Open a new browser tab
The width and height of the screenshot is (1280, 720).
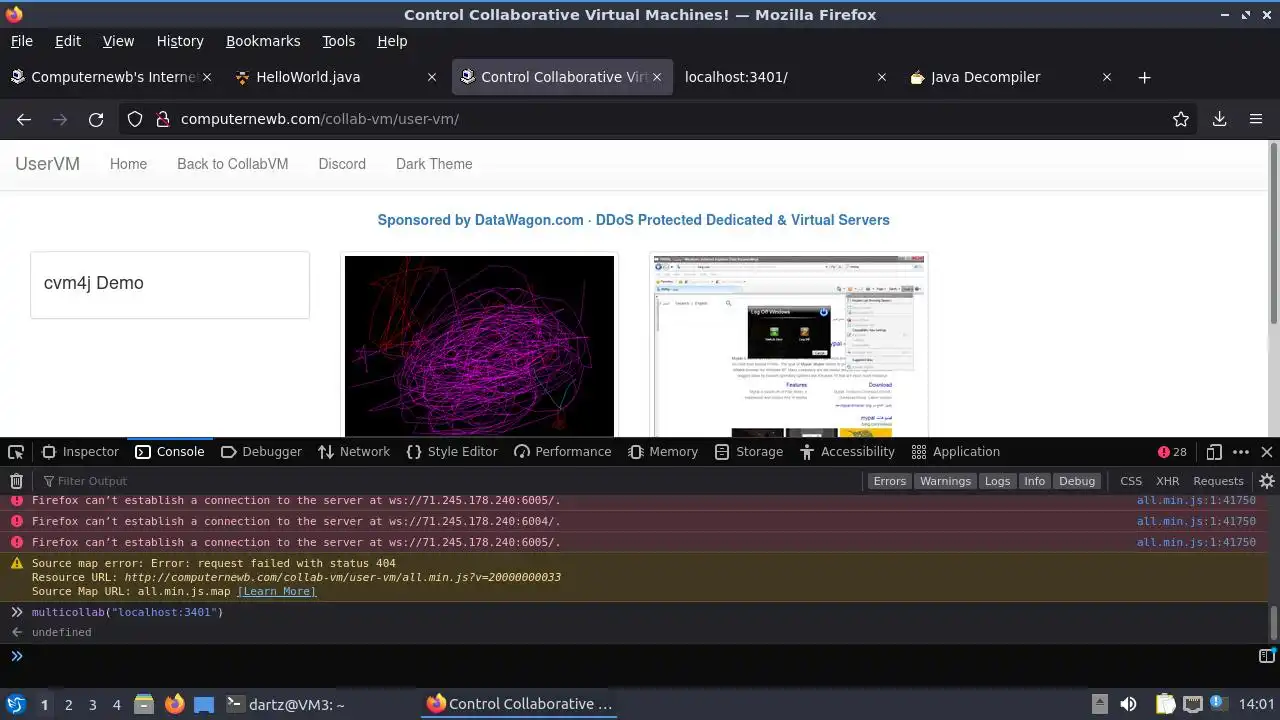click(x=1144, y=77)
